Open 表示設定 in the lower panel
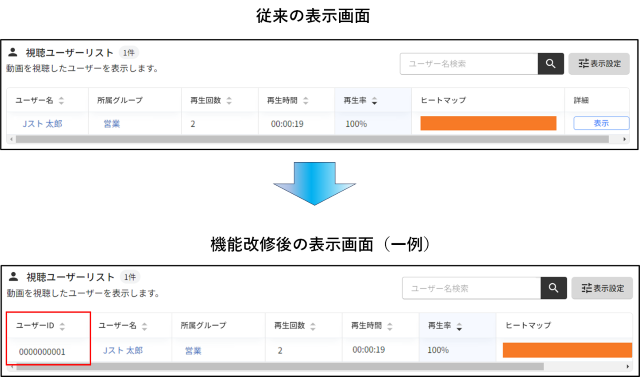640x377 pixels. point(602,288)
